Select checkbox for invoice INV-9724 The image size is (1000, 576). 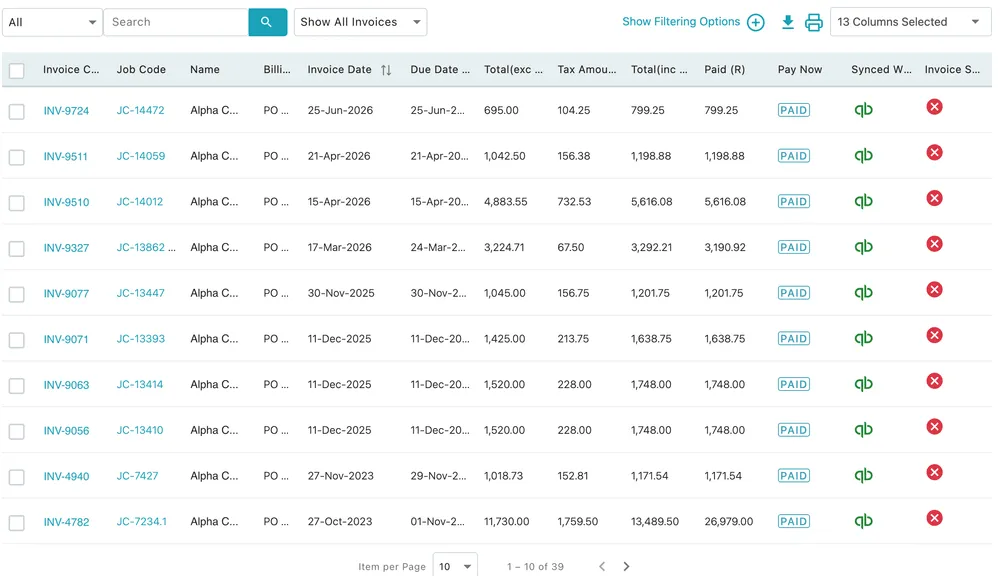17,112
